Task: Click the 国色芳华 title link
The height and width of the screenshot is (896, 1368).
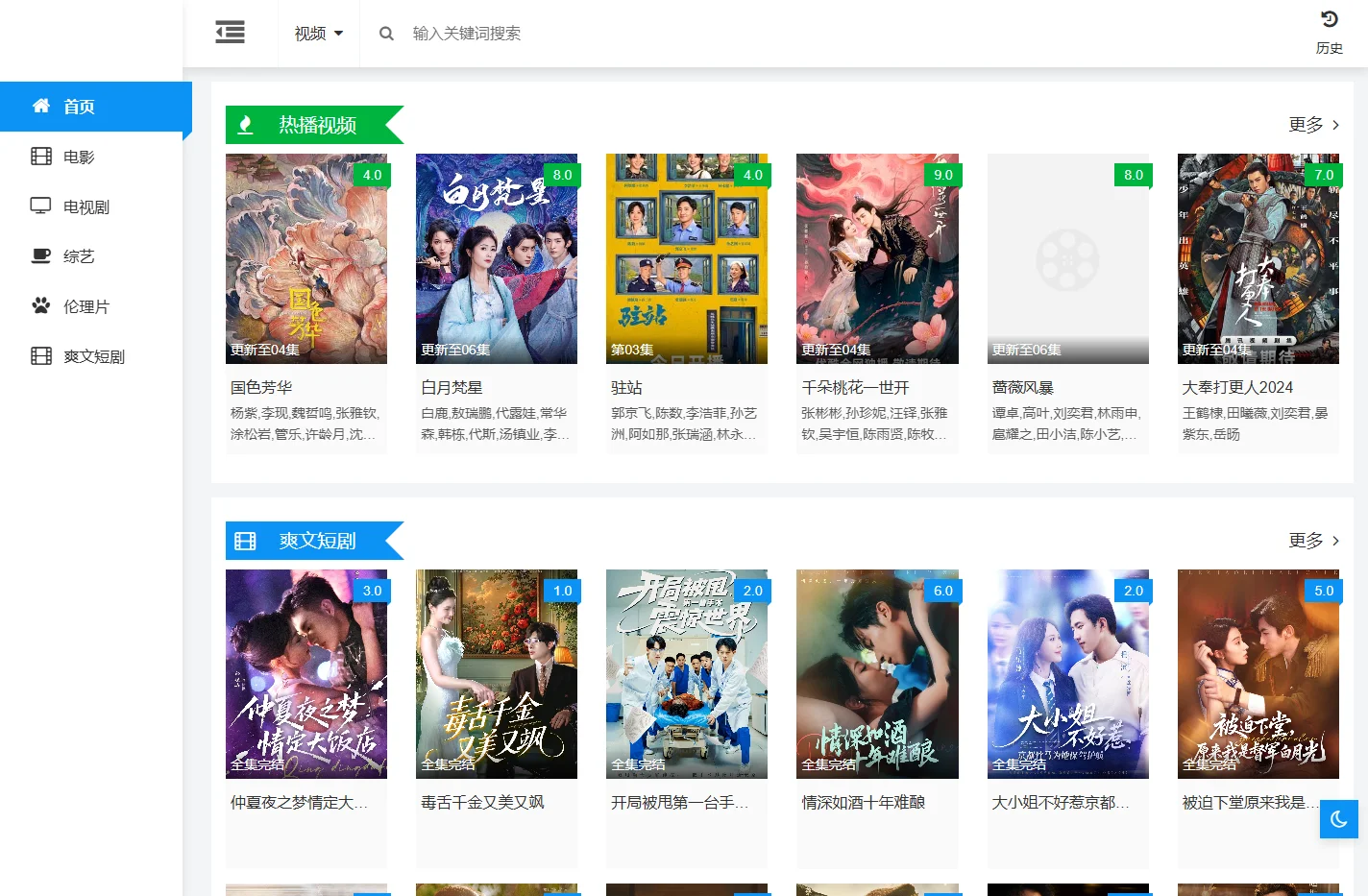Action: 261,387
